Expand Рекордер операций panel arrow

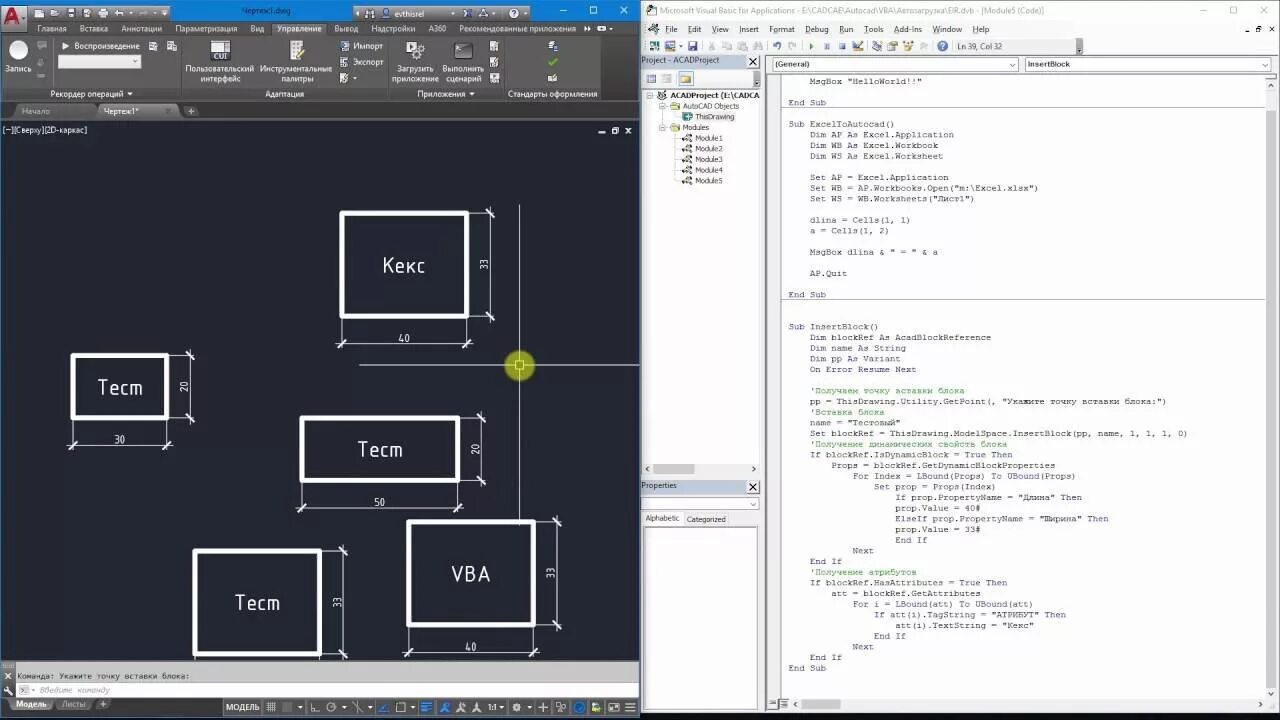[130, 94]
